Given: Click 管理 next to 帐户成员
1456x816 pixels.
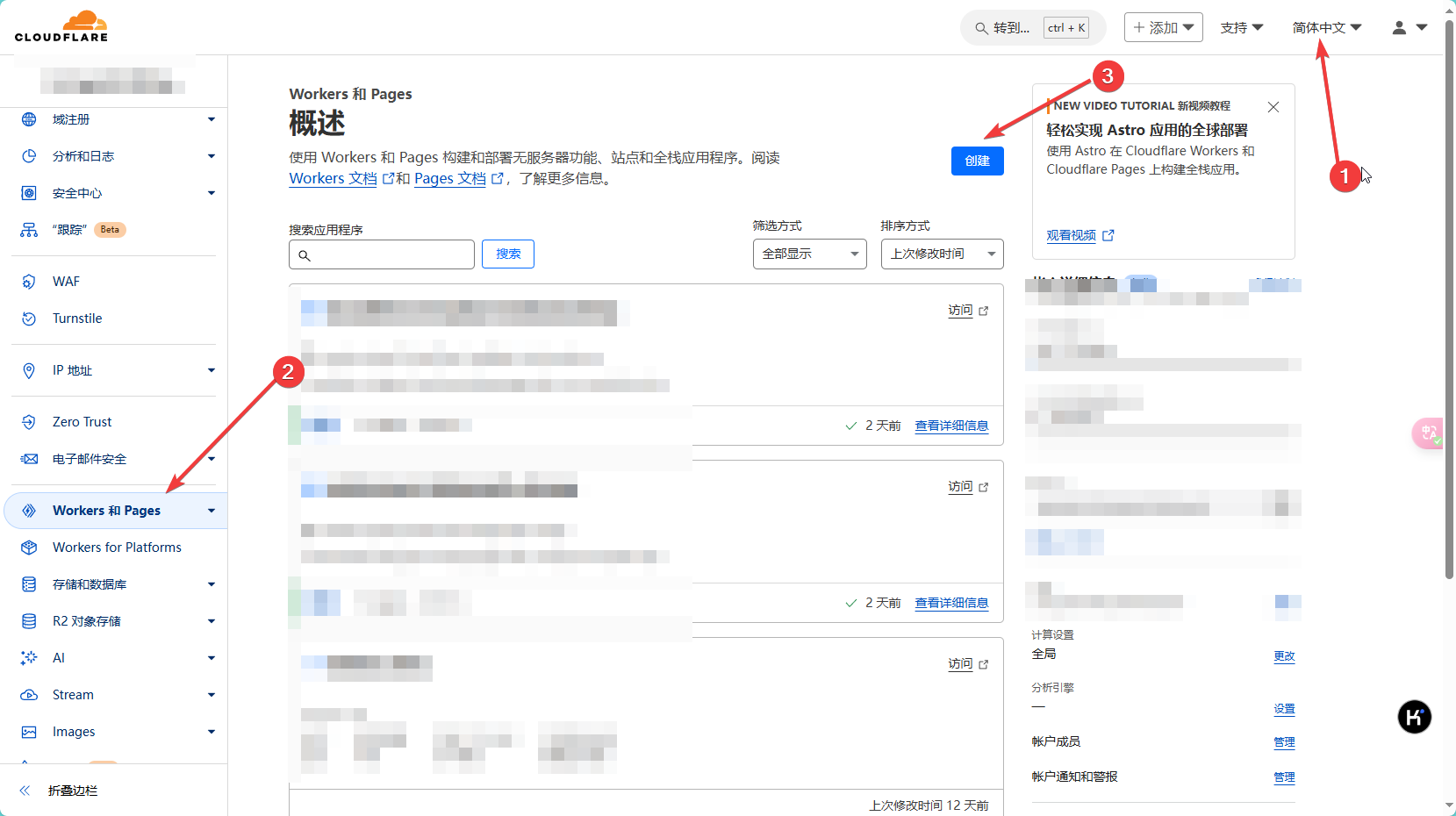Looking at the screenshot, I should click(x=1284, y=742).
